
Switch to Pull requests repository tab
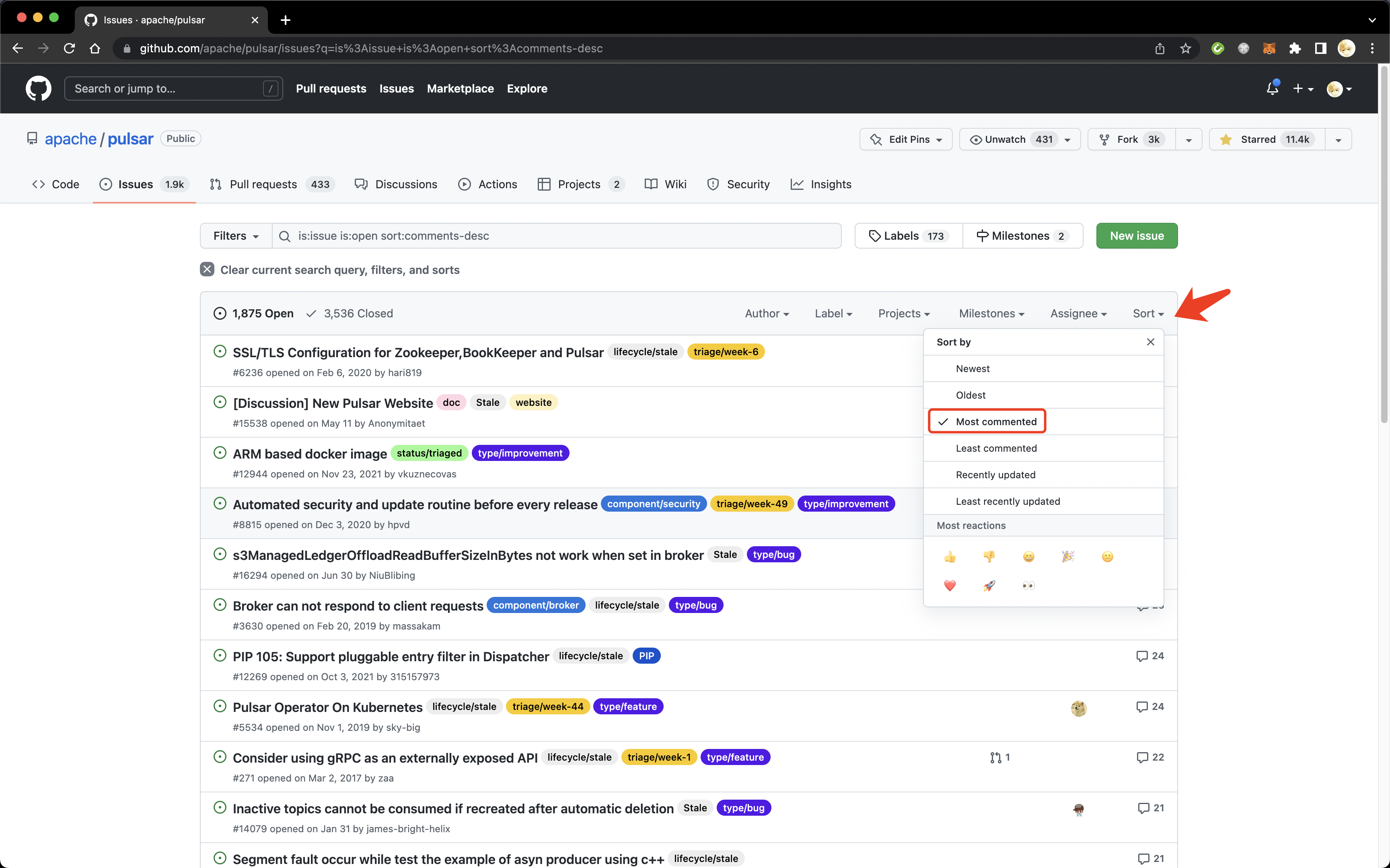272,184
